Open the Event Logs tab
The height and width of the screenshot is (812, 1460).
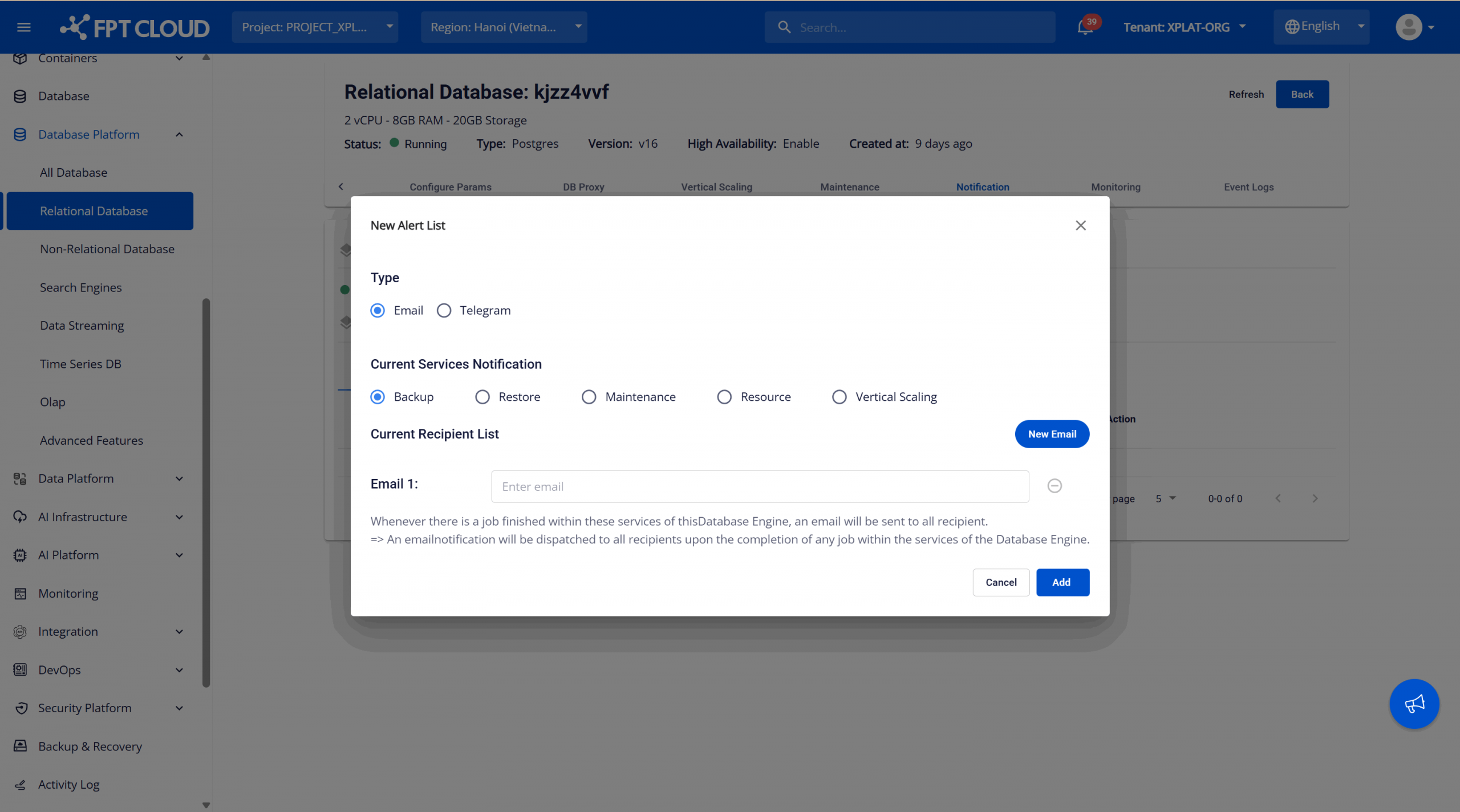click(1248, 186)
